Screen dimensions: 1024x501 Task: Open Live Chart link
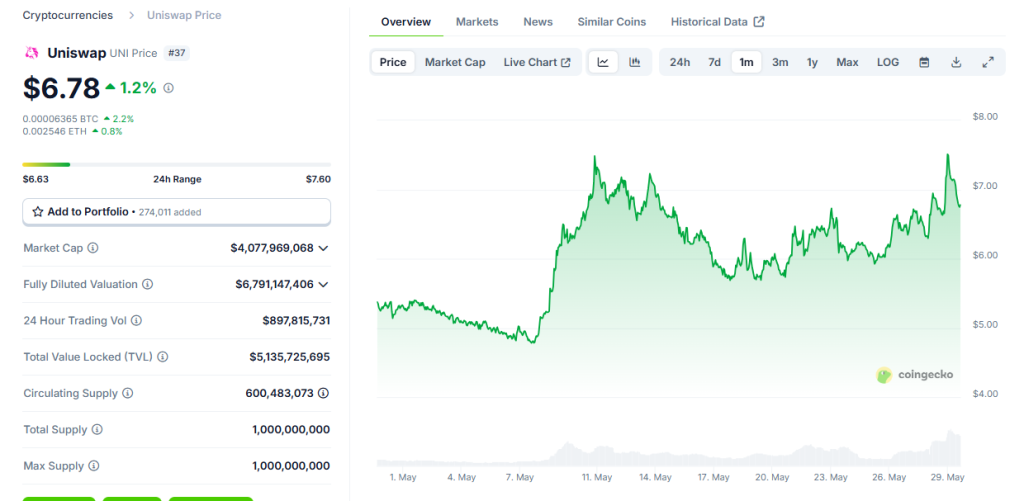click(x=537, y=62)
